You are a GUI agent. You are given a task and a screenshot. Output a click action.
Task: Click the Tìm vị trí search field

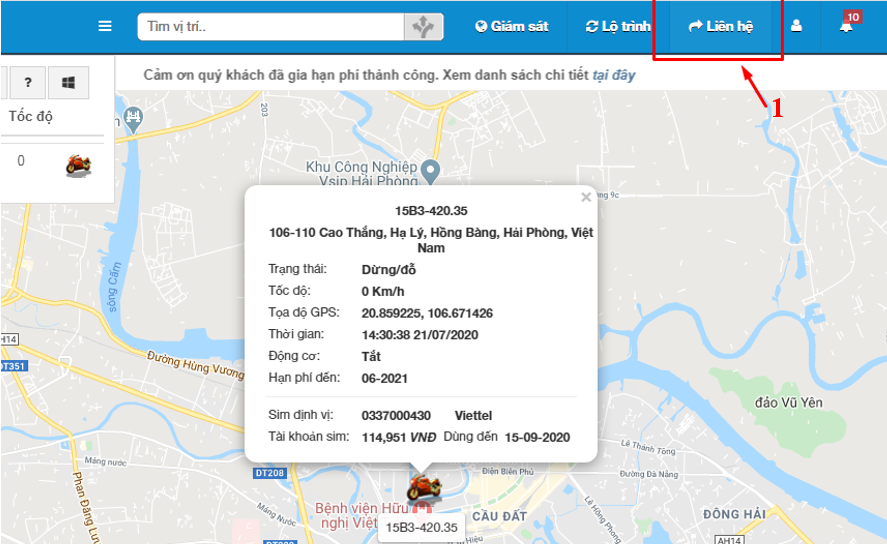click(271, 27)
